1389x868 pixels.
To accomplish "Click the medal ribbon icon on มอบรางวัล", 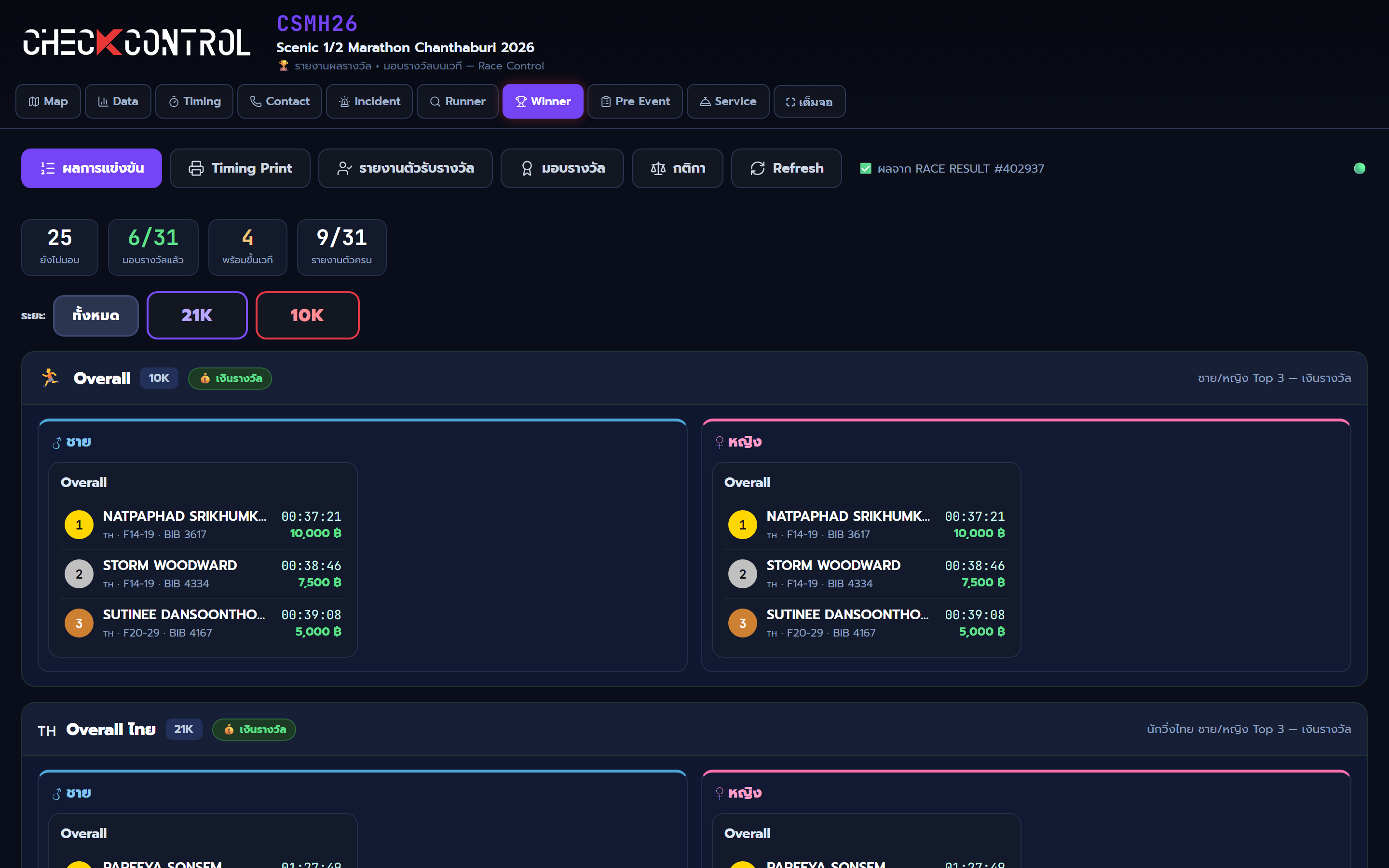I will click(527, 168).
